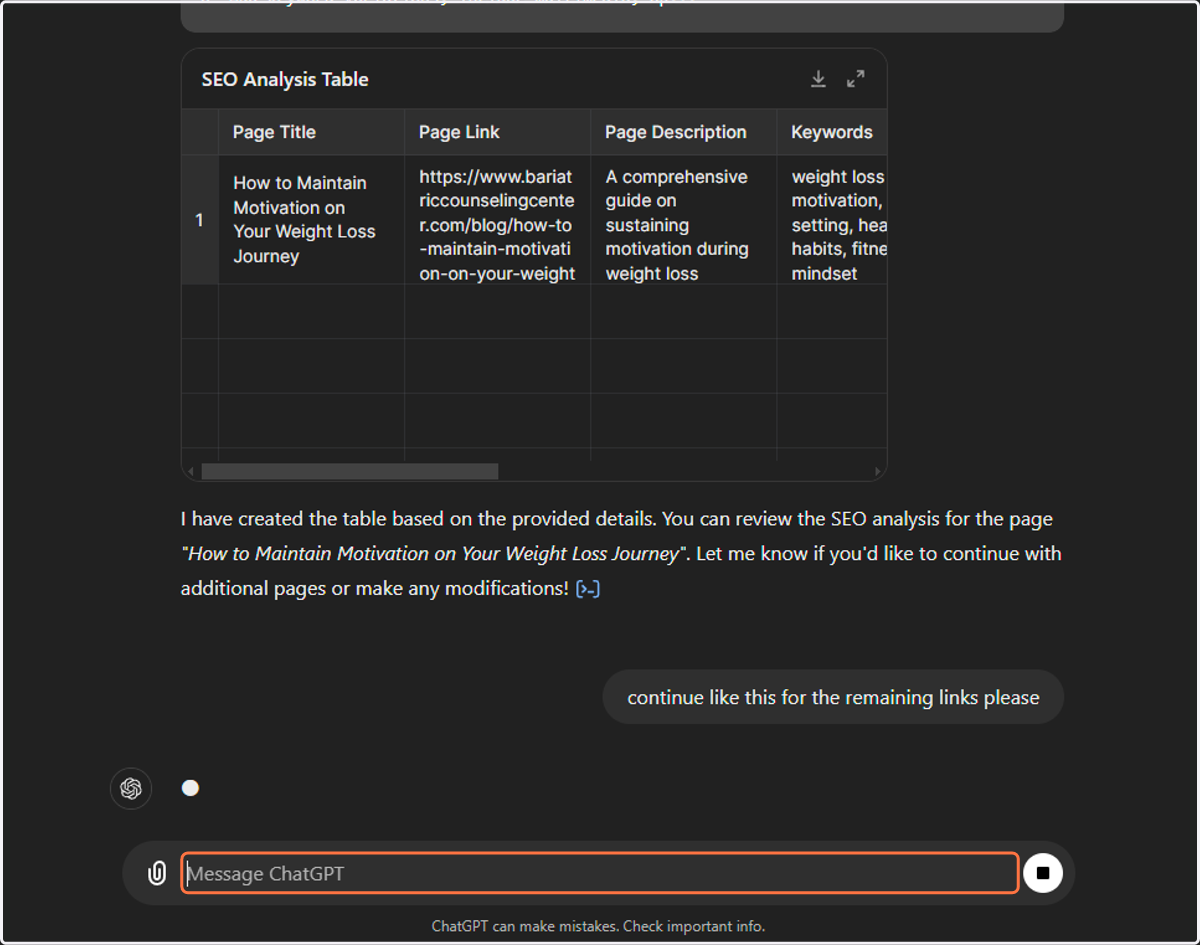Click the attach file paperclip icon
Screen dimensions: 1200x945
[x=157, y=873]
